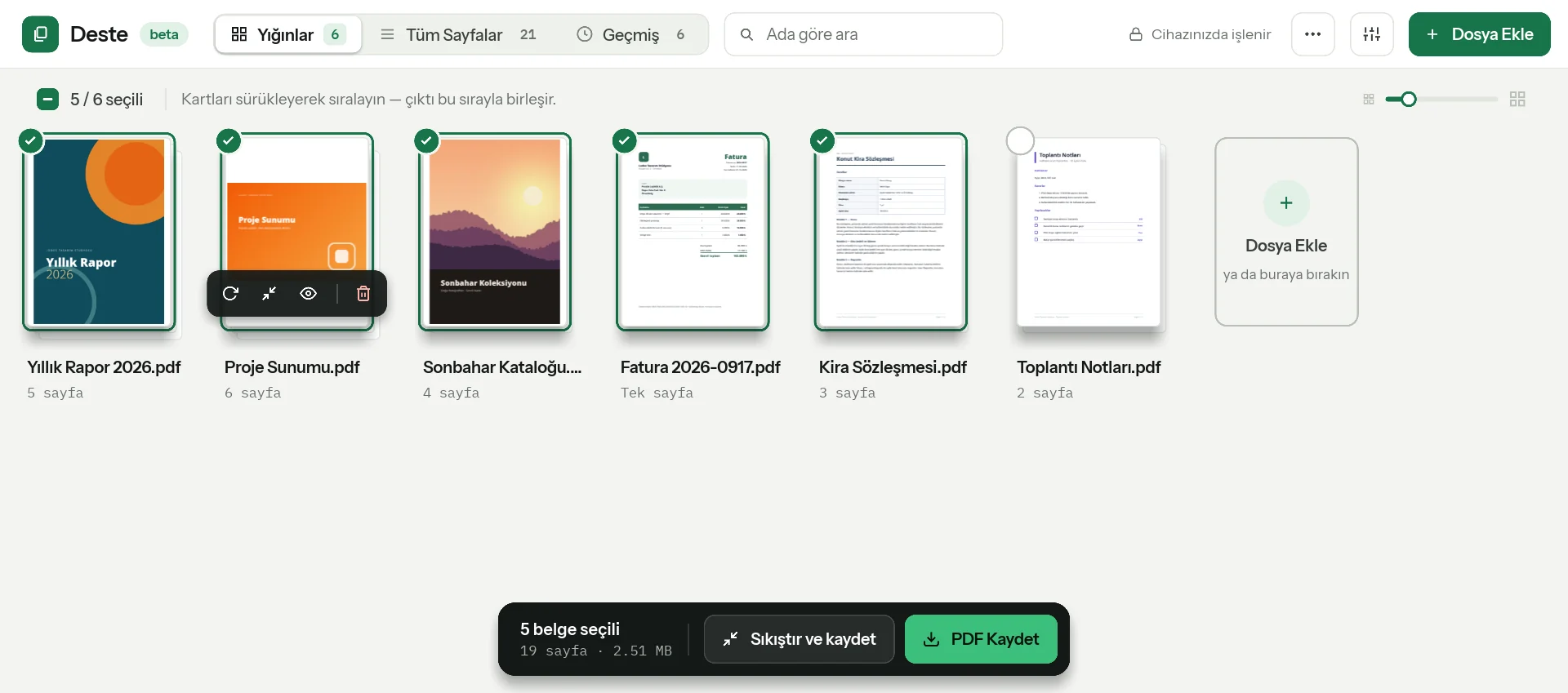Click the Dosya Ekle drop zone card
Viewport: 1568px width, 693px height.
1286,232
